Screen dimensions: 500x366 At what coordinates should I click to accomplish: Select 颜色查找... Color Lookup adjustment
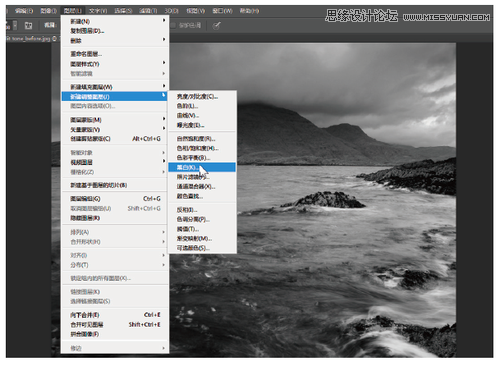(x=202, y=196)
